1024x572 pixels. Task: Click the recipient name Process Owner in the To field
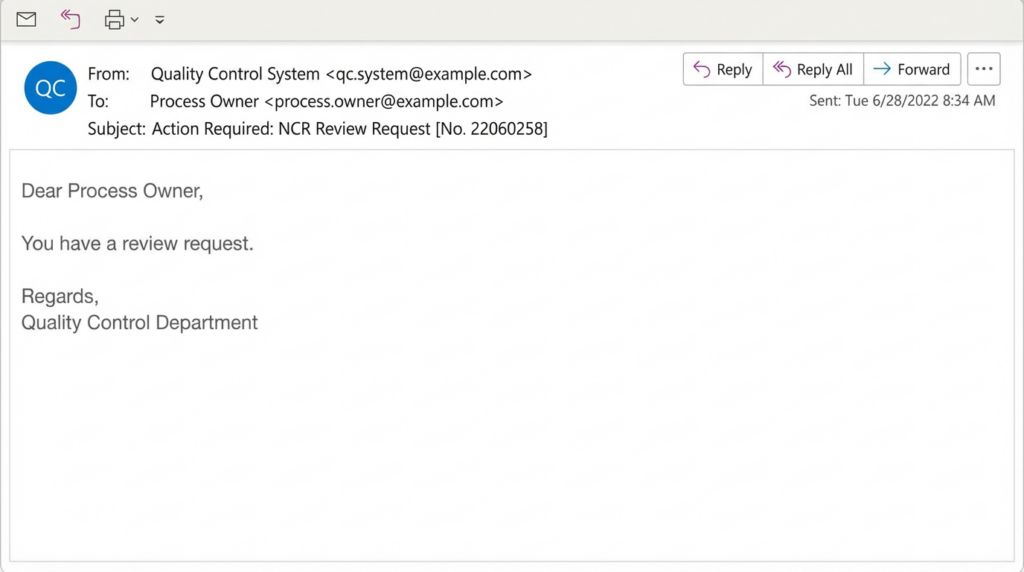pos(204,101)
